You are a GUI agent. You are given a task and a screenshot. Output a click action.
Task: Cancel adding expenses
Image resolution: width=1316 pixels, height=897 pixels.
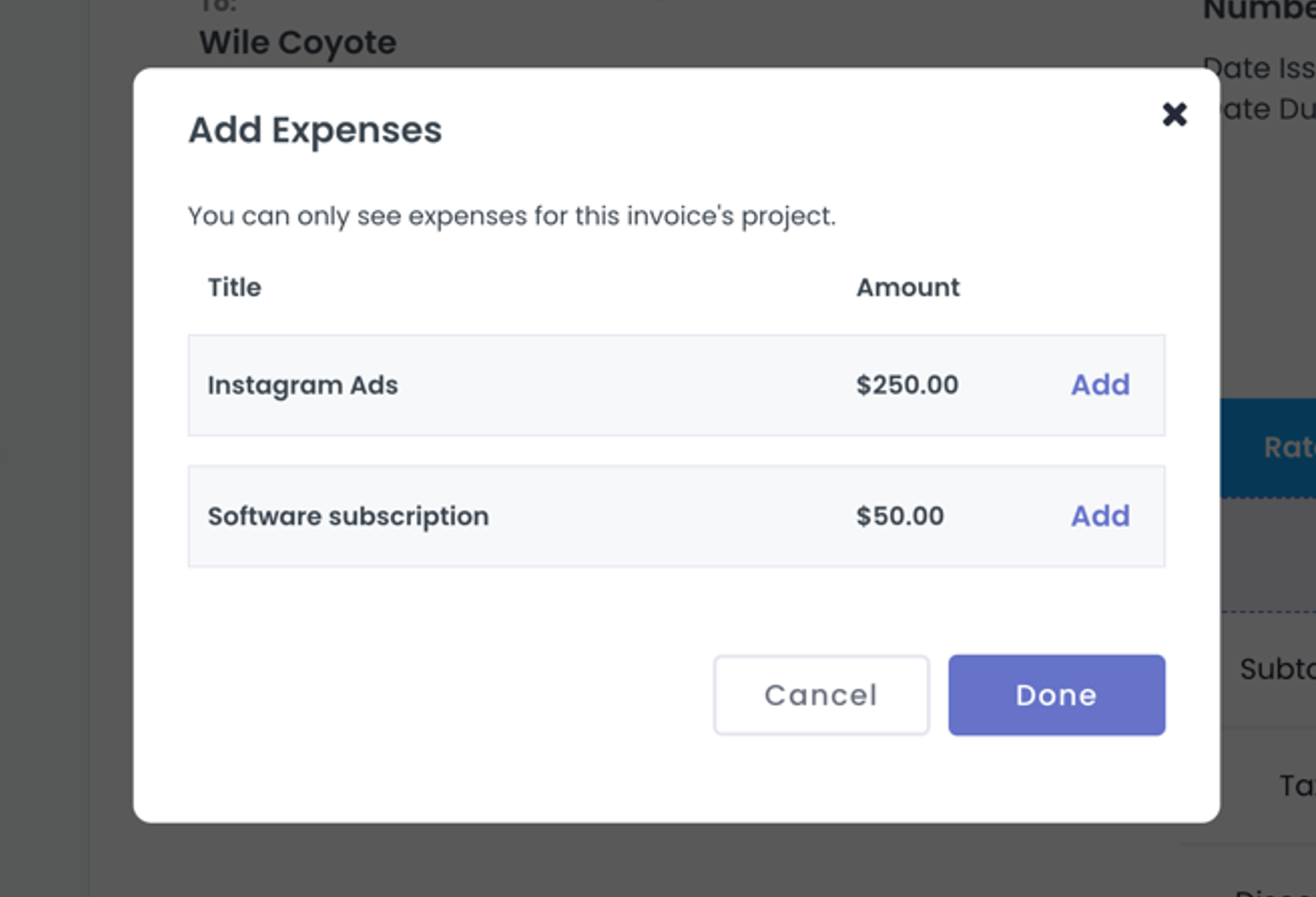point(821,695)
